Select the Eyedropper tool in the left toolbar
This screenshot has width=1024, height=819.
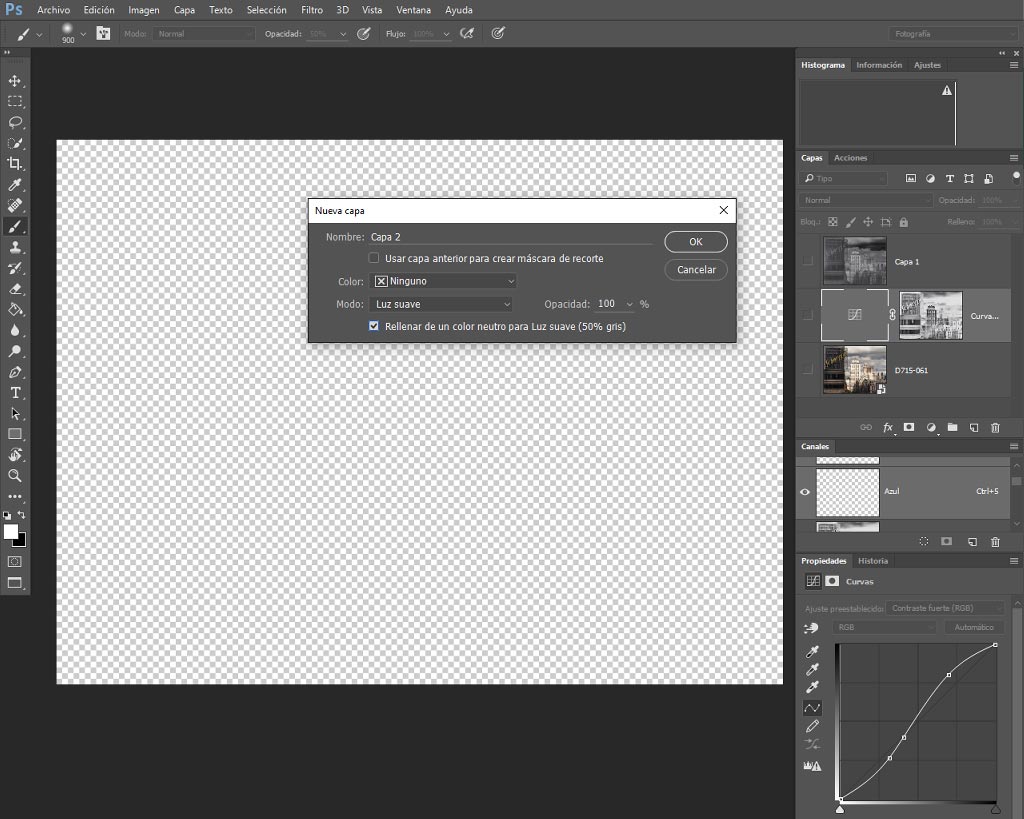14,185
